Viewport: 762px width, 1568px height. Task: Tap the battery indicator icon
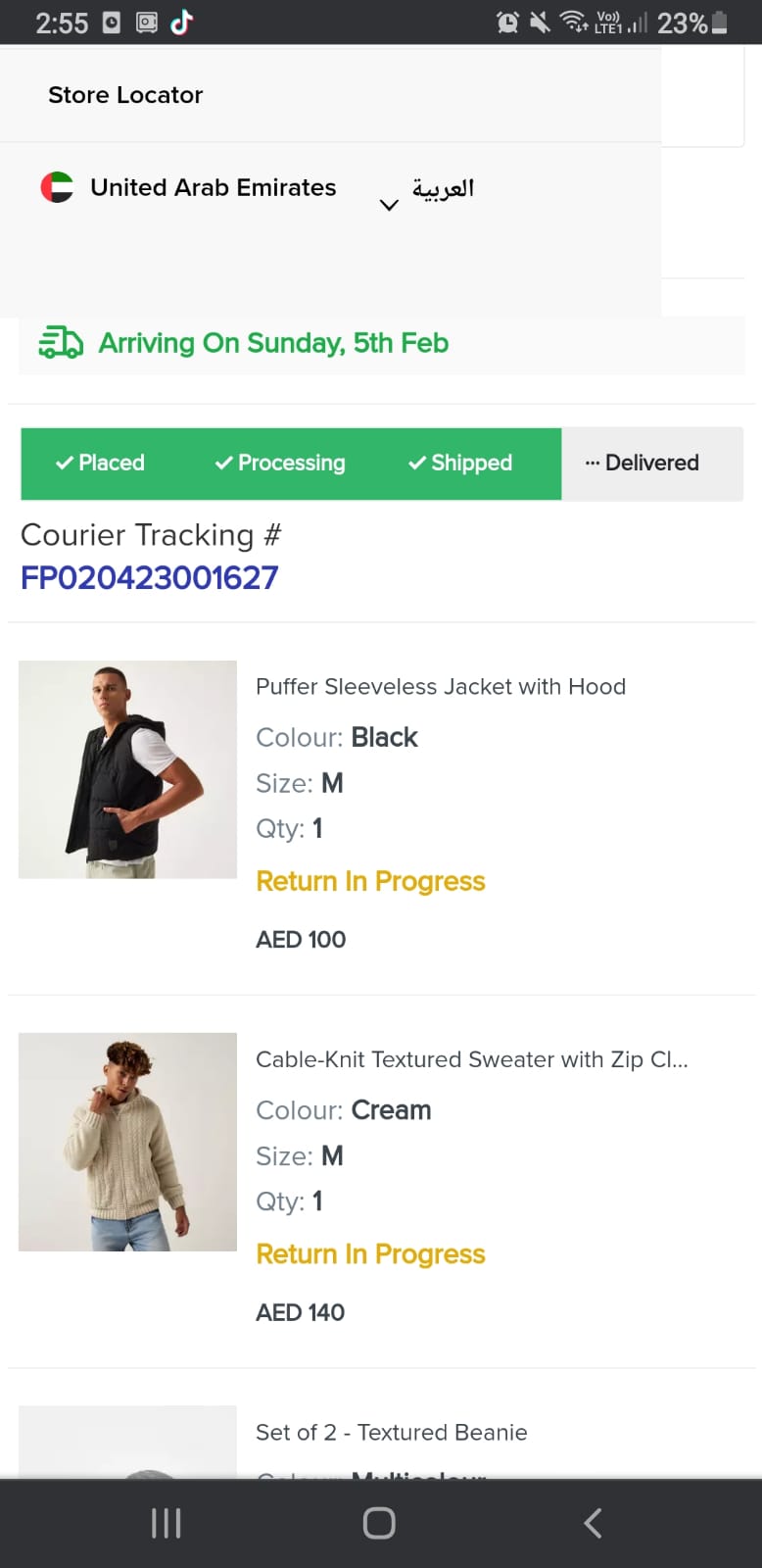720,23
